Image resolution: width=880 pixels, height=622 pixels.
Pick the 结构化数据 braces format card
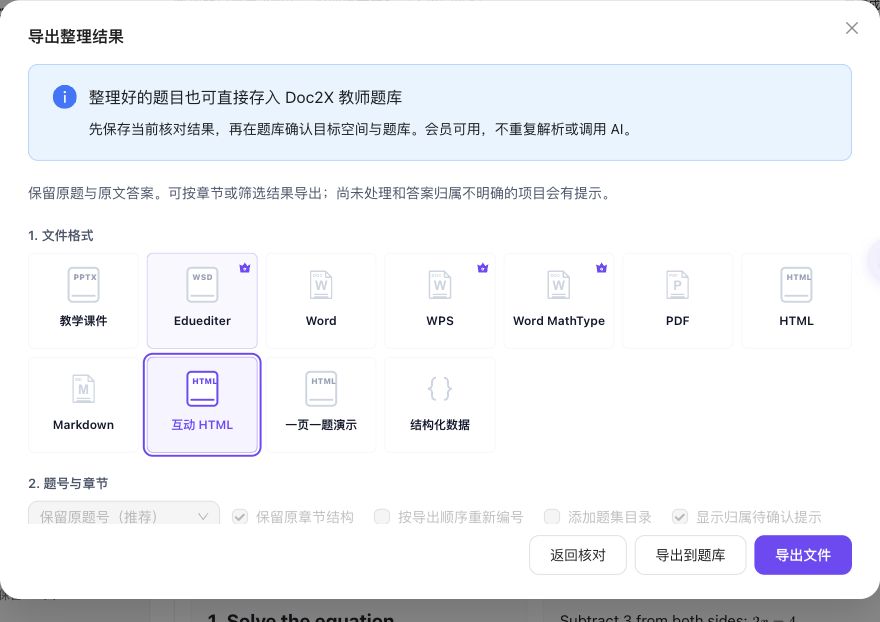[440, 405]
